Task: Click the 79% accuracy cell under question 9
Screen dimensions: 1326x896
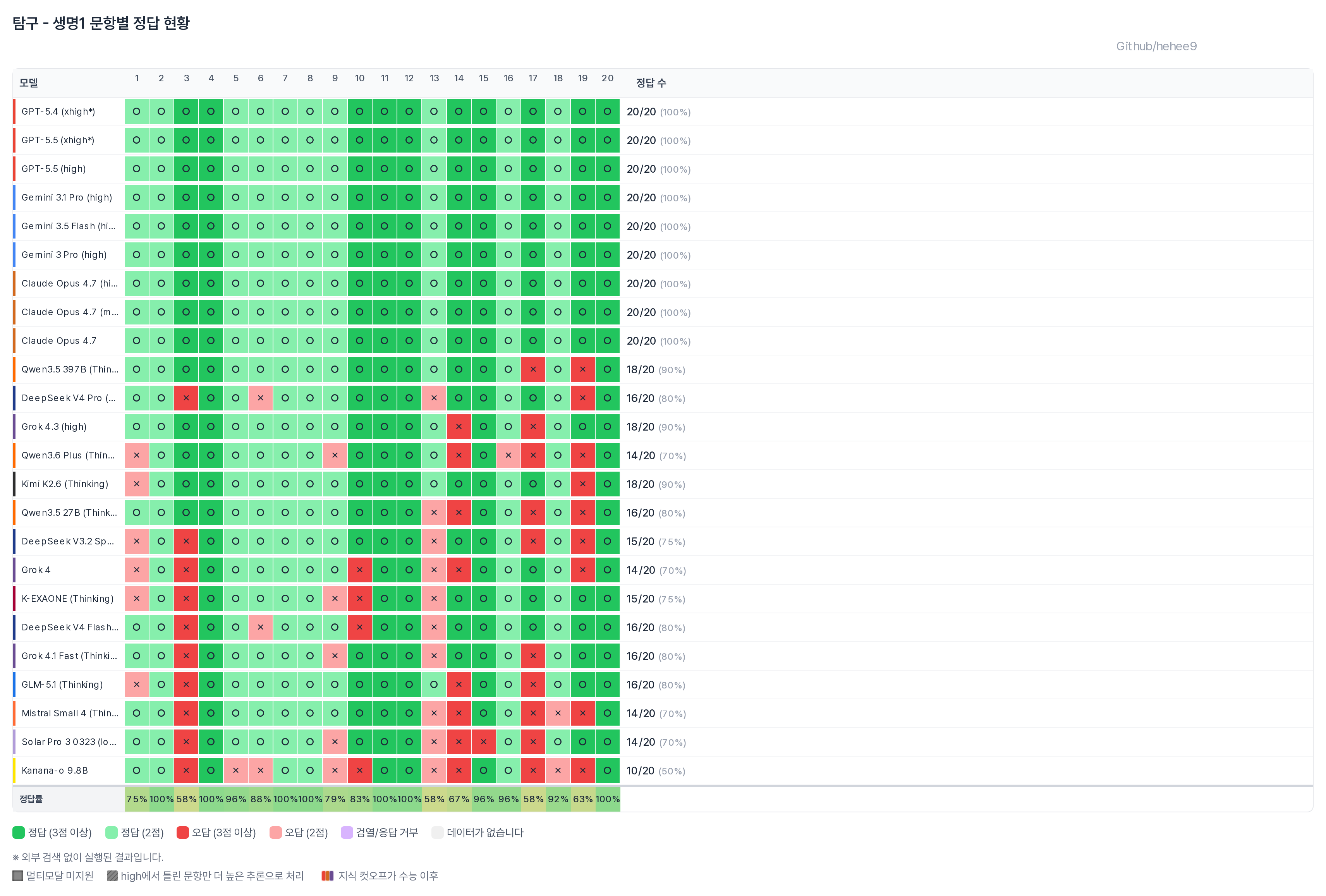Action: point(335,799)
